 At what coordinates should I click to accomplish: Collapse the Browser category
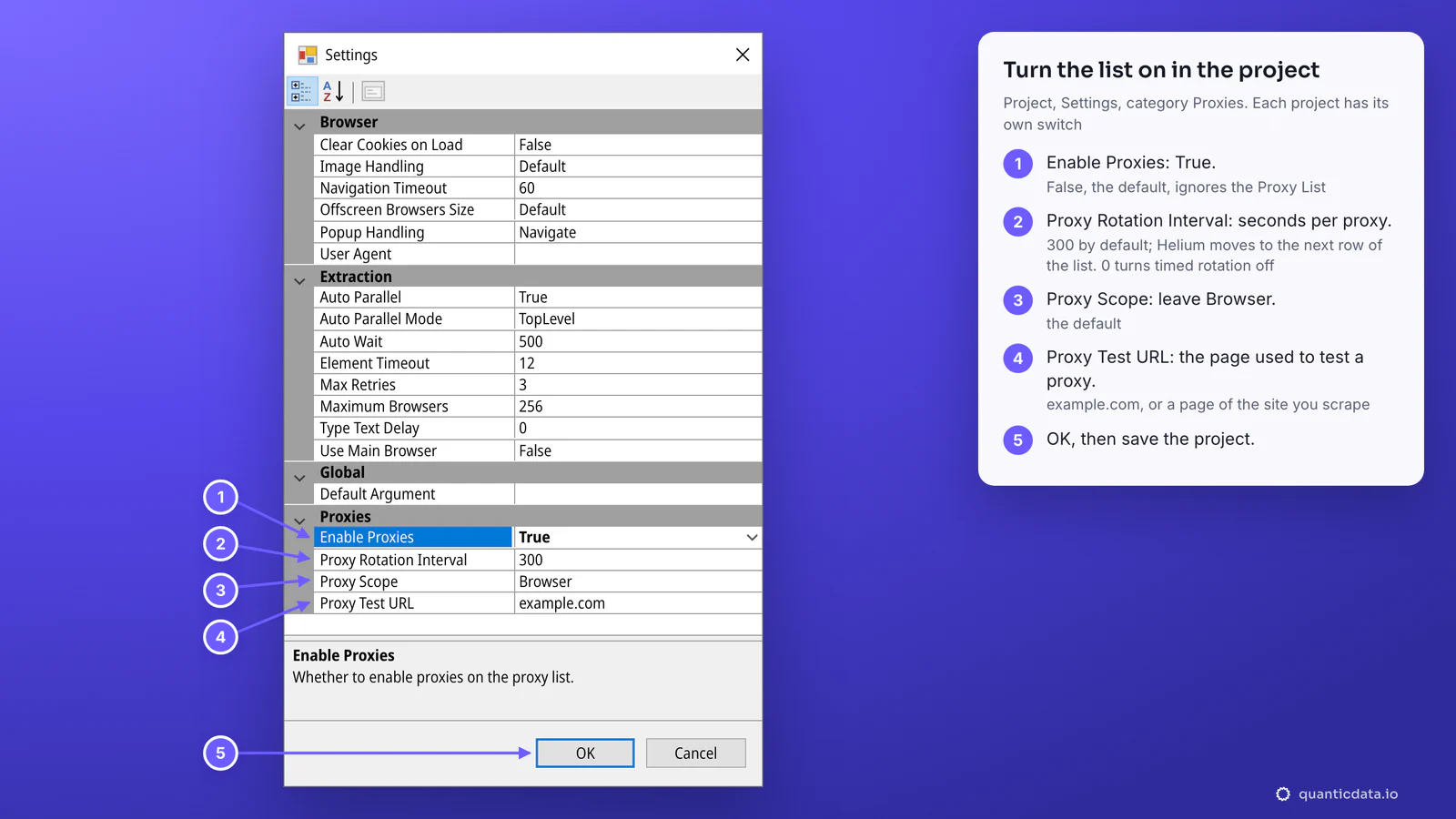tap(299, 126)
